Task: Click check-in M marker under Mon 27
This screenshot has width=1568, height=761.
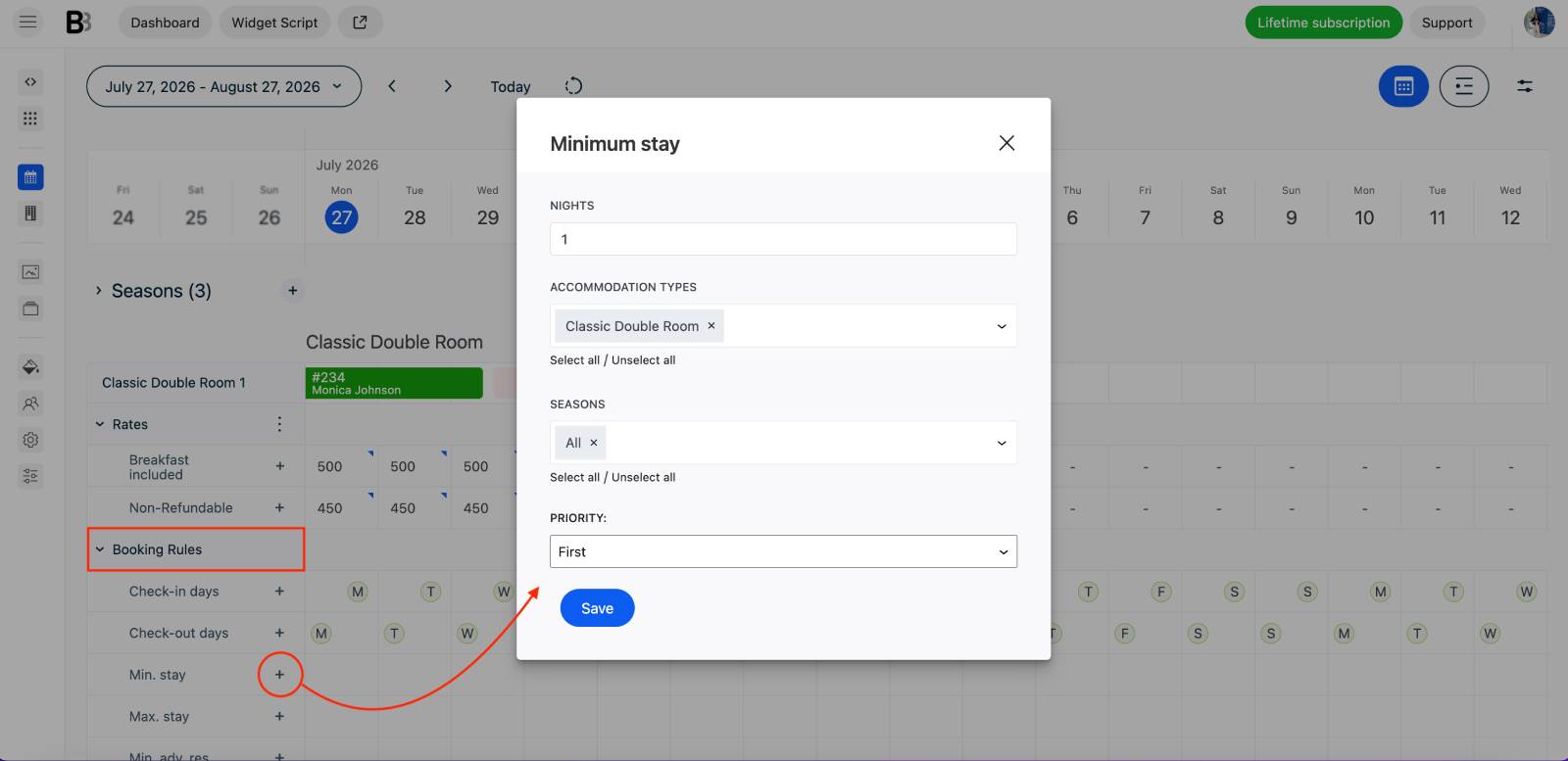Action: tap(358, 592)
